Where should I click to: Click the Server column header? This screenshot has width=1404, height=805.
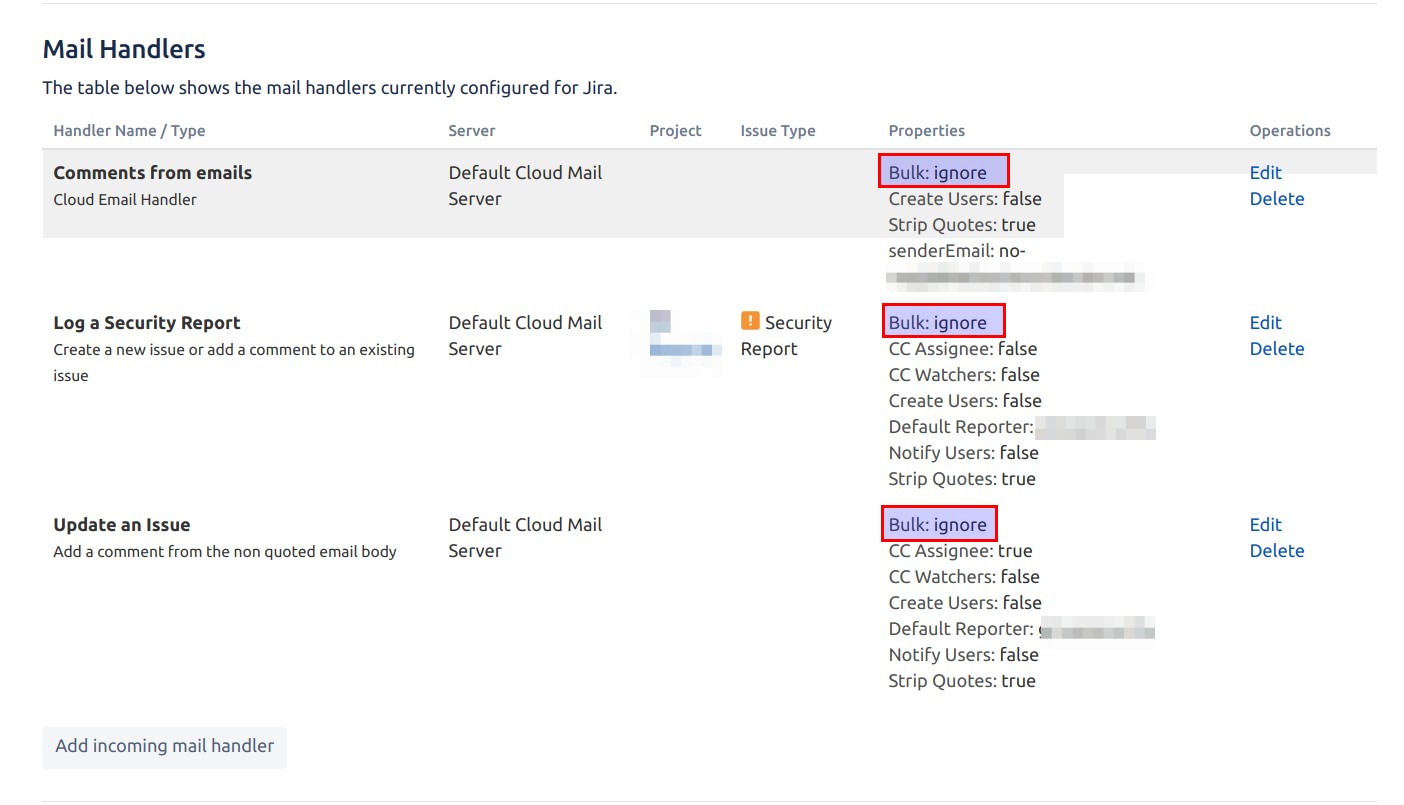[472, 131]
